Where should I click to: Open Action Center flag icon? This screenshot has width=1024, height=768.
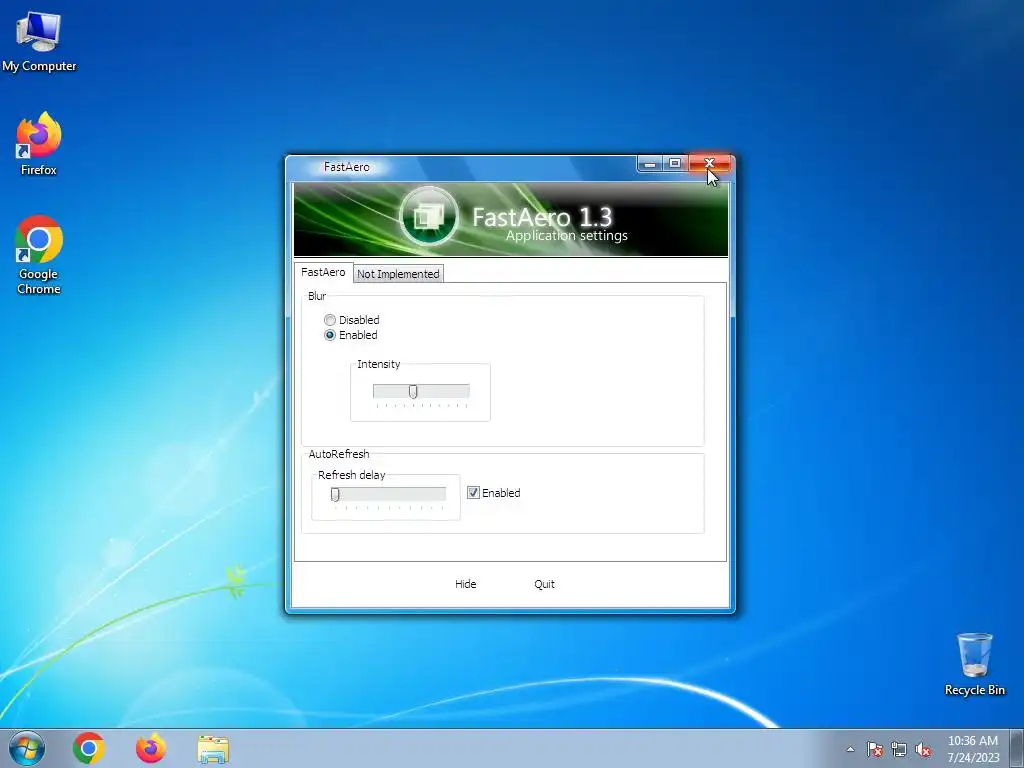coord(874,749)
